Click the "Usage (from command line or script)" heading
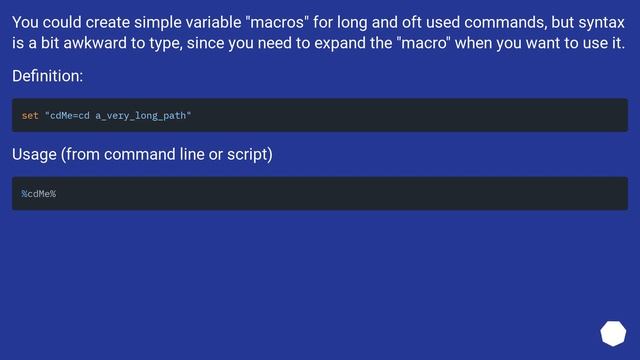Screen dimensions: 640x360 tap(142, 155)
